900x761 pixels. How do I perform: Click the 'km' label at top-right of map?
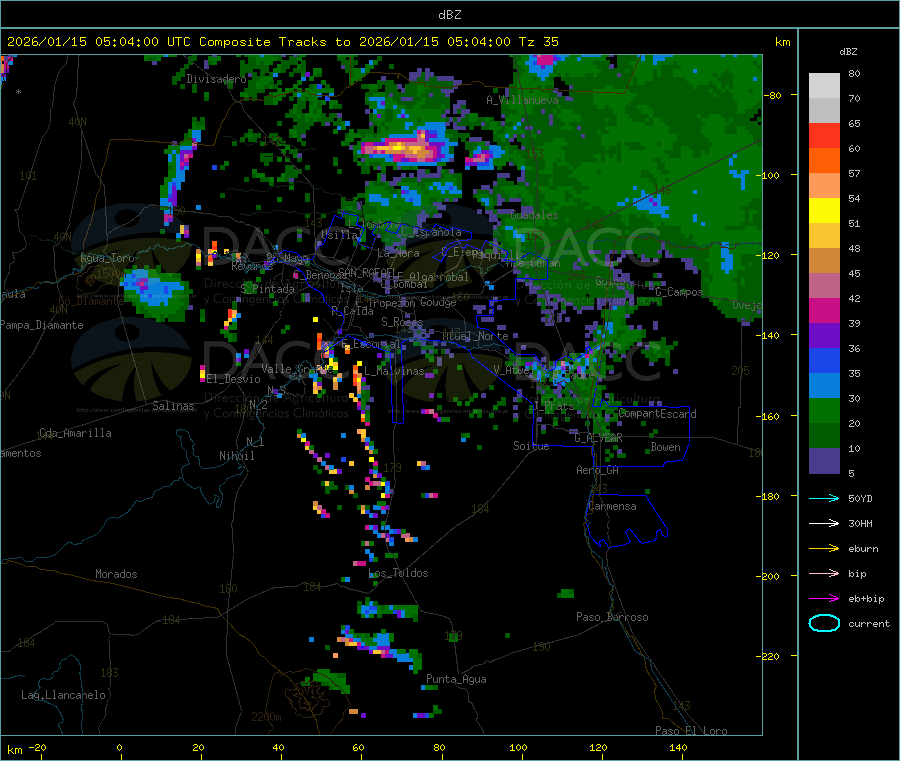click(782, 42)
